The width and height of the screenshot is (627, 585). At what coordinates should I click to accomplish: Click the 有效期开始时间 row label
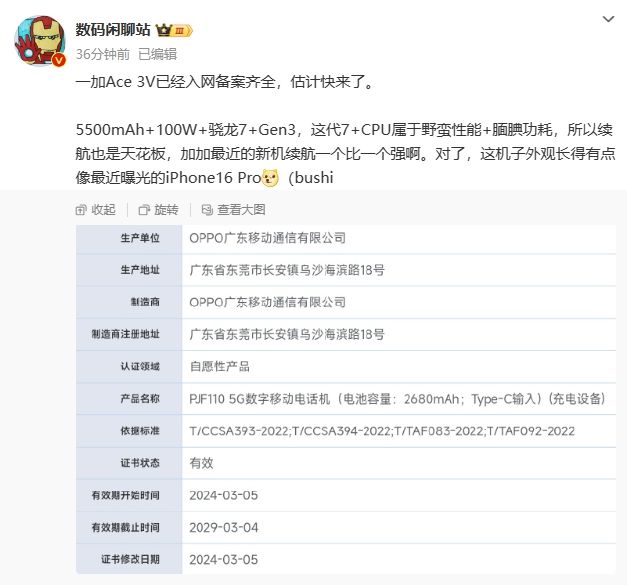tap(126, 495)
